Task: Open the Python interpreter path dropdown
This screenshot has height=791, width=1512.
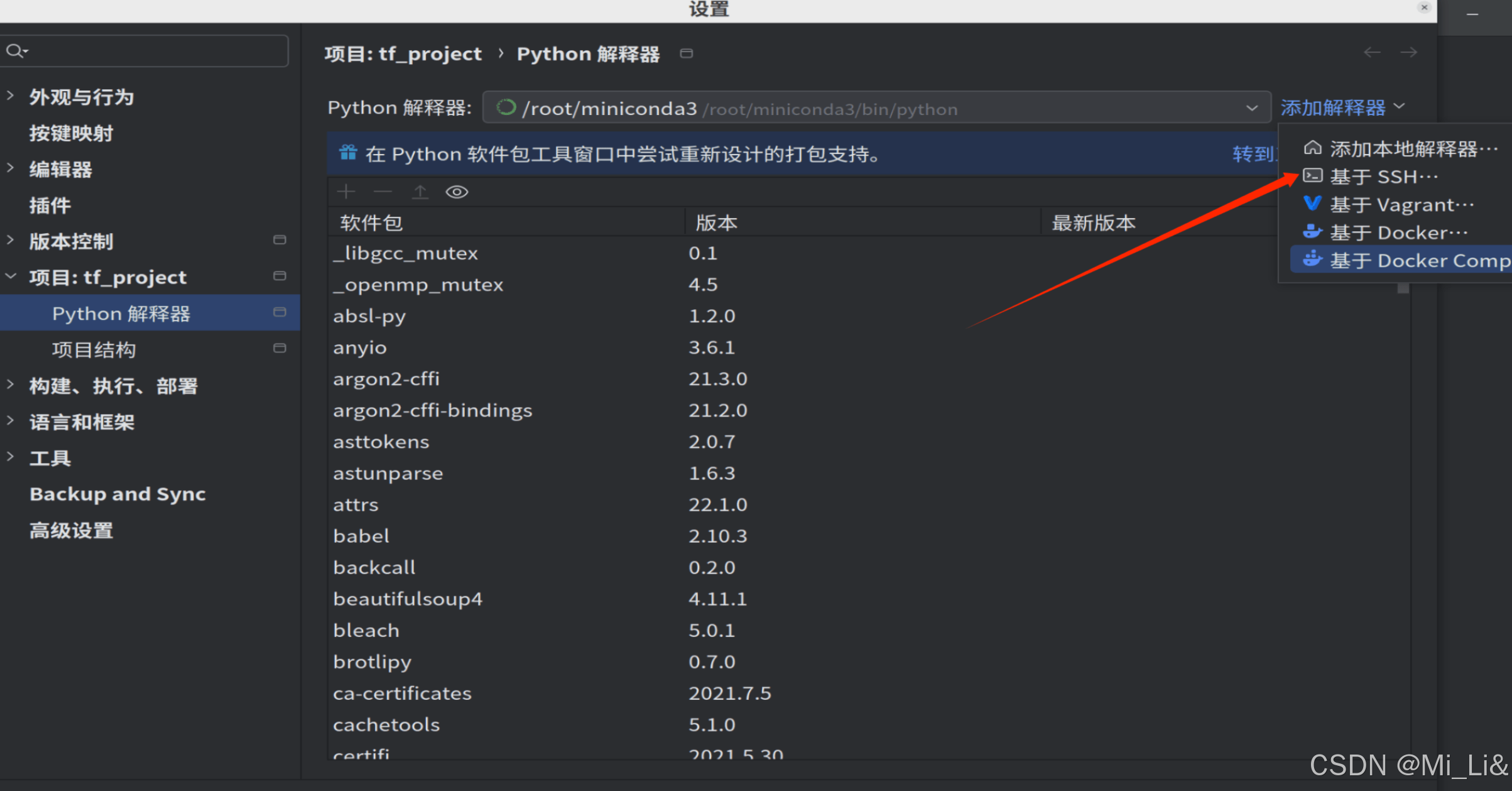Action: click(1251, 107)
